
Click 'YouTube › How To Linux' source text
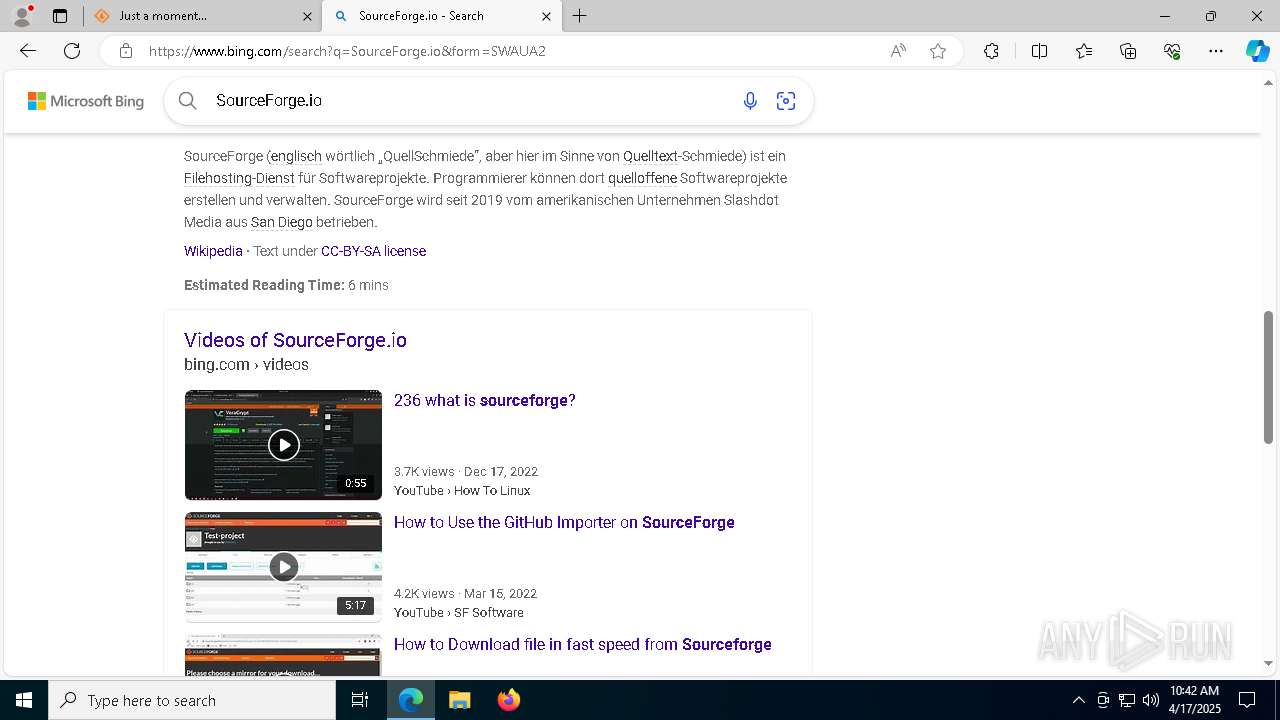(462, 490)
